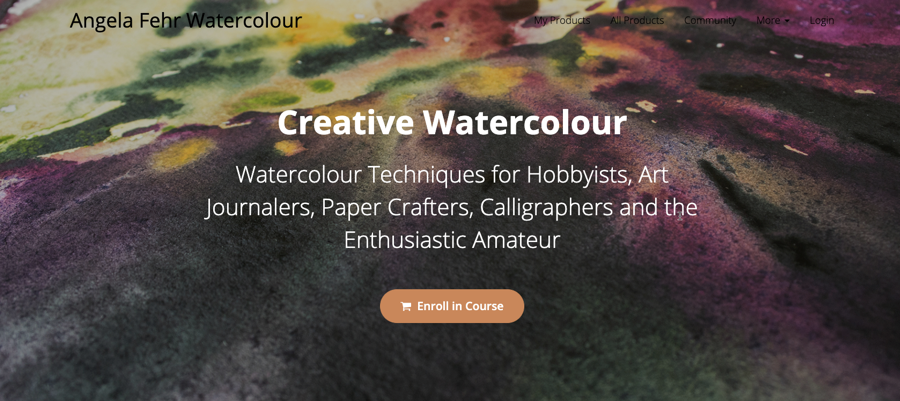This screenshot has width=900, height=401.
Task: Click the 'Journalers, Paper Crafters, Calligraphers' line
Action: 409,208
